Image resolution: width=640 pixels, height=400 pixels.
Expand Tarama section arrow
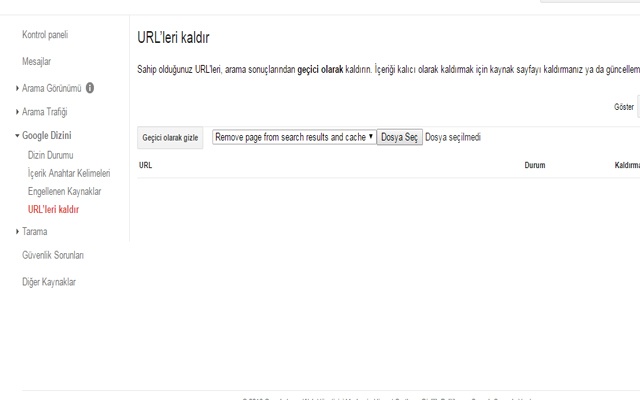point(17,231)
